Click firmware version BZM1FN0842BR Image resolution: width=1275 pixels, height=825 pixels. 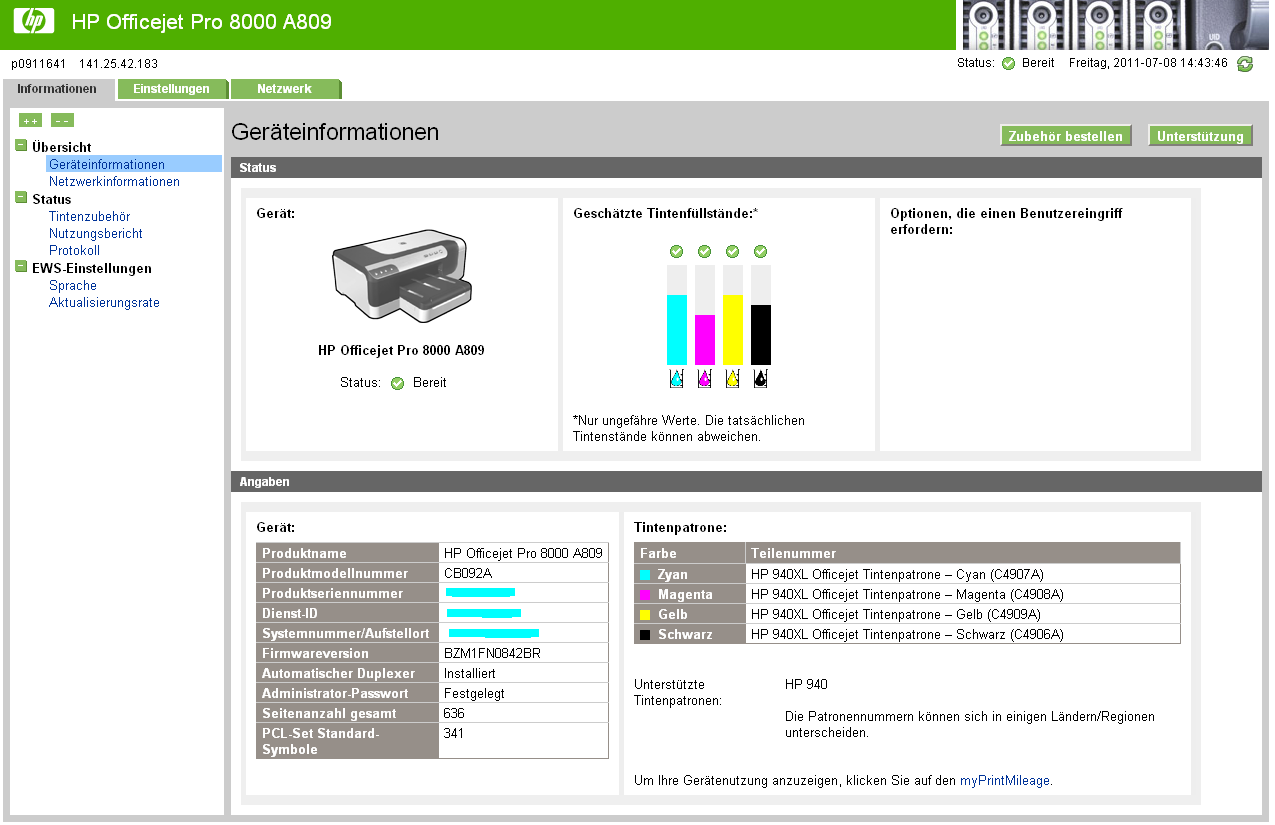coord(493,653)
